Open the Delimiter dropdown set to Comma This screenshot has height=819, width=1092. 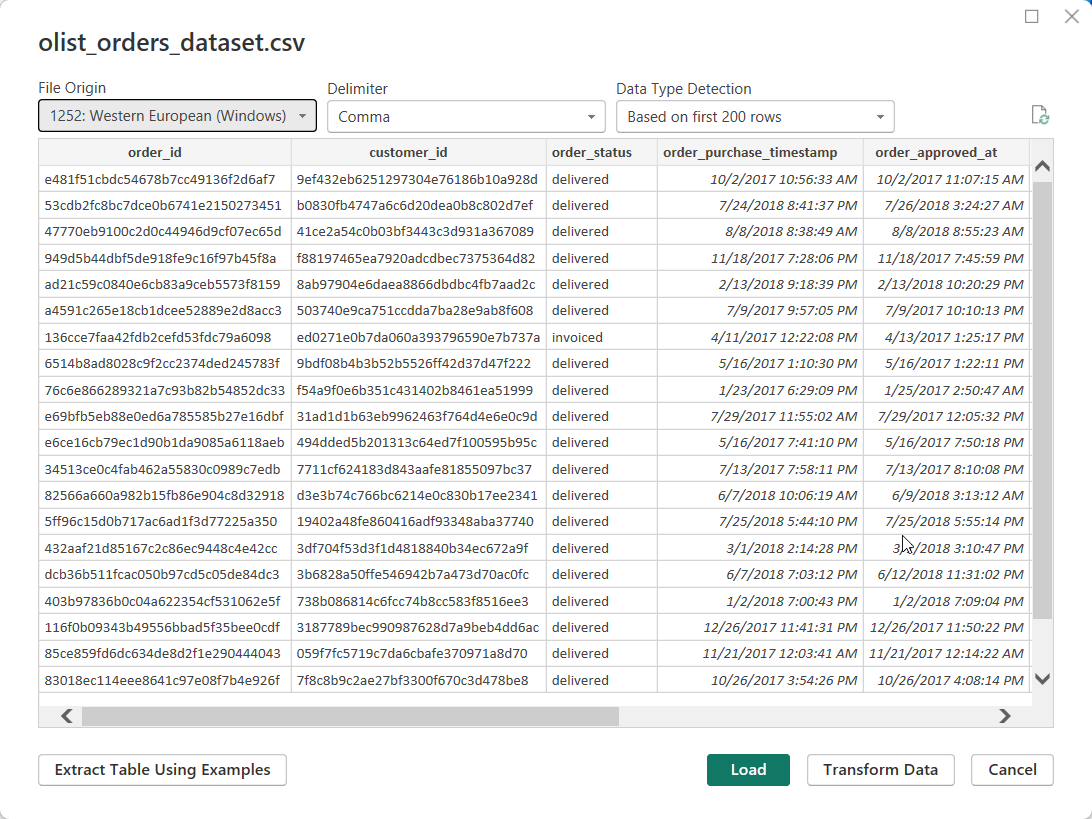[x=466, y=117]
